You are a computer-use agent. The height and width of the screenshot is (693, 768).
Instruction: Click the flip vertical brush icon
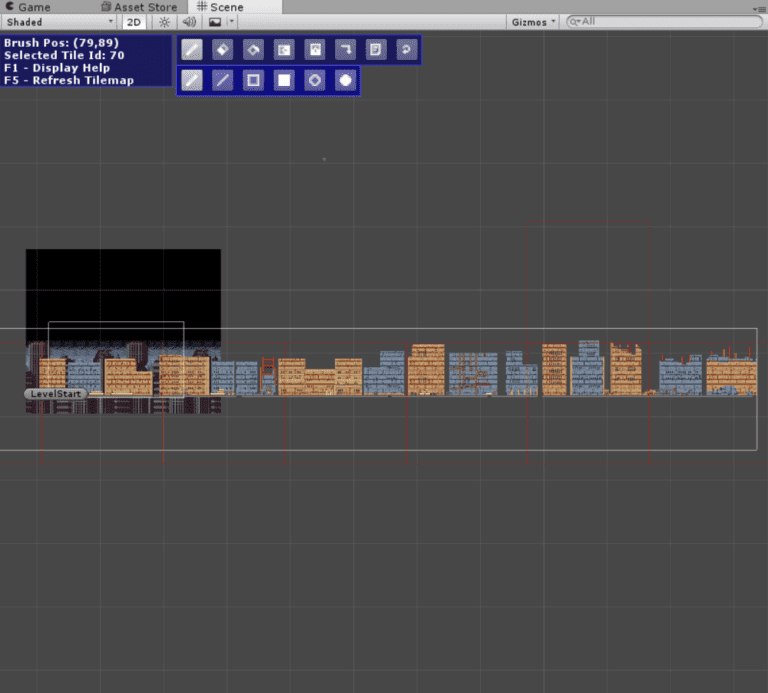pyautogui.click(x=315, y=49)
